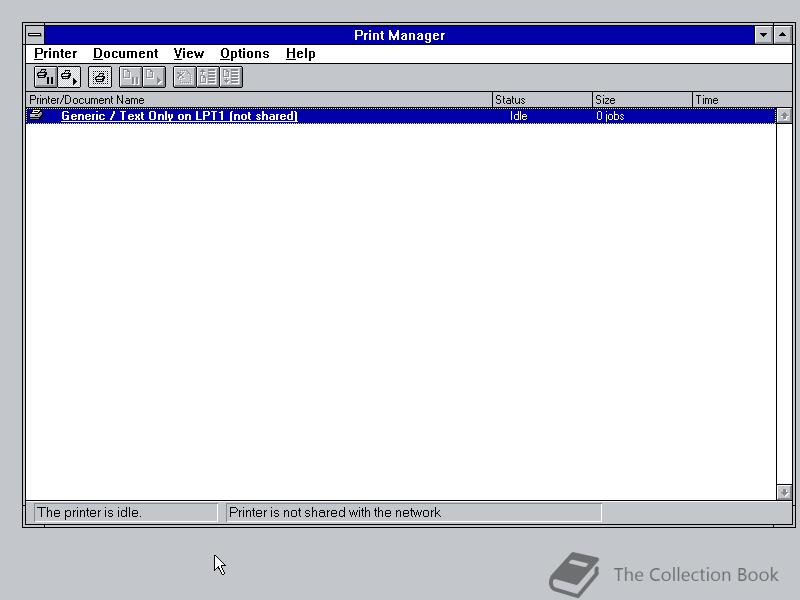Click the scrollbar down arrow
Image resolution: width=800 pixels, height=600 pixels.
784,492
